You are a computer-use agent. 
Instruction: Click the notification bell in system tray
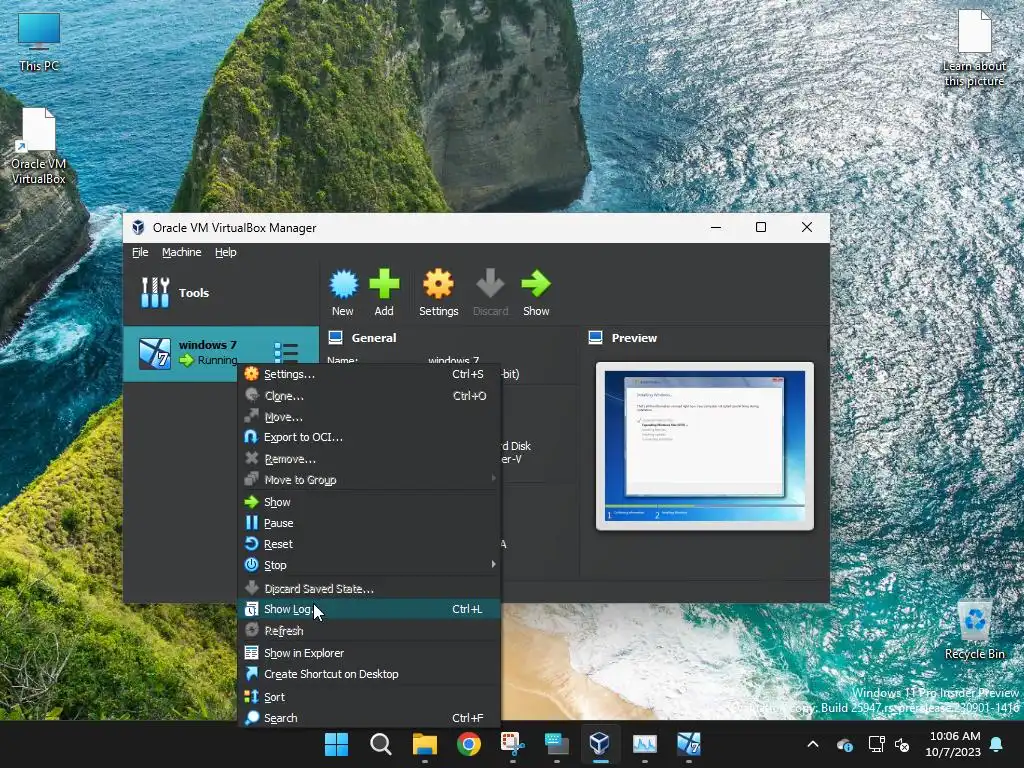point(997,744)
